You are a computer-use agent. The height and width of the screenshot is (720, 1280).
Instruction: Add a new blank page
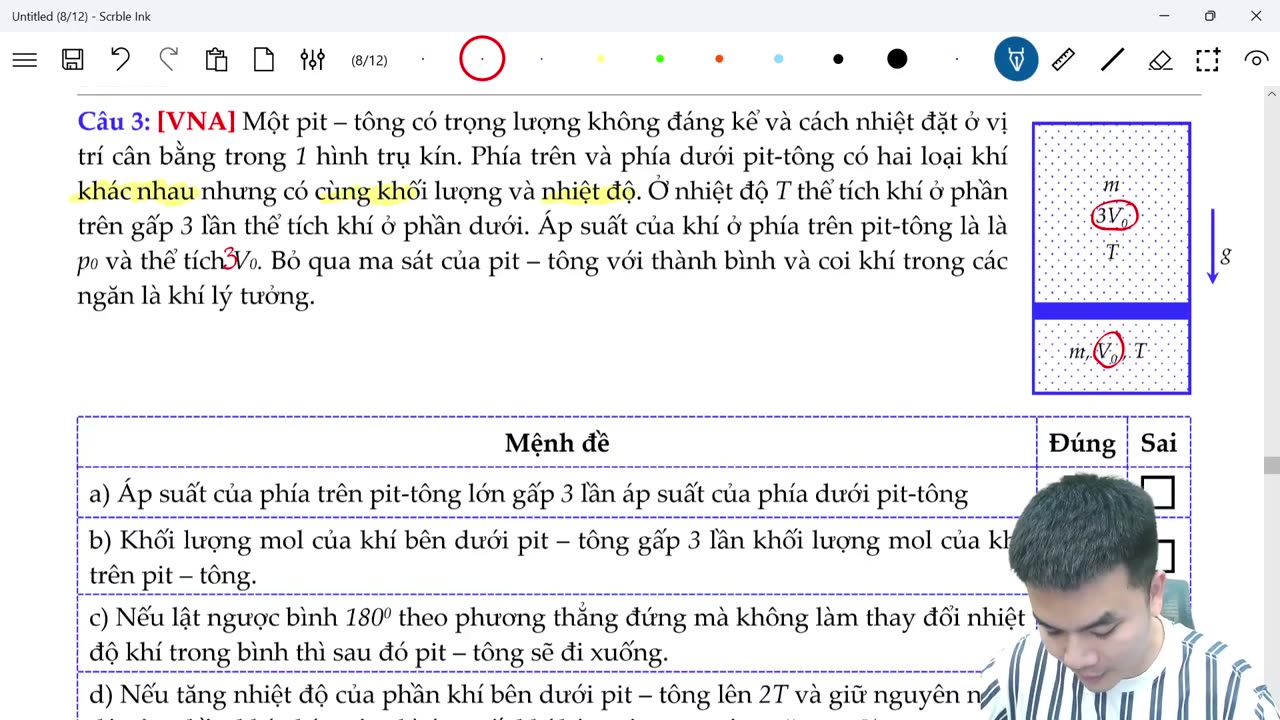click(264, 60)
